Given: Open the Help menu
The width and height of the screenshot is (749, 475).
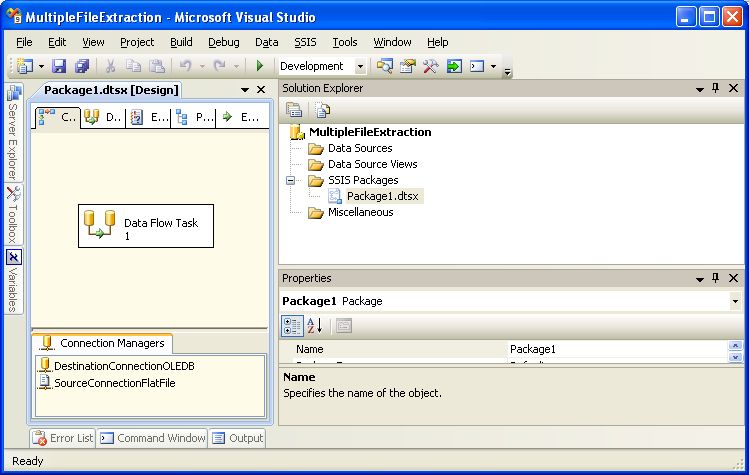Looking at the screenshot, I should 438,42.
